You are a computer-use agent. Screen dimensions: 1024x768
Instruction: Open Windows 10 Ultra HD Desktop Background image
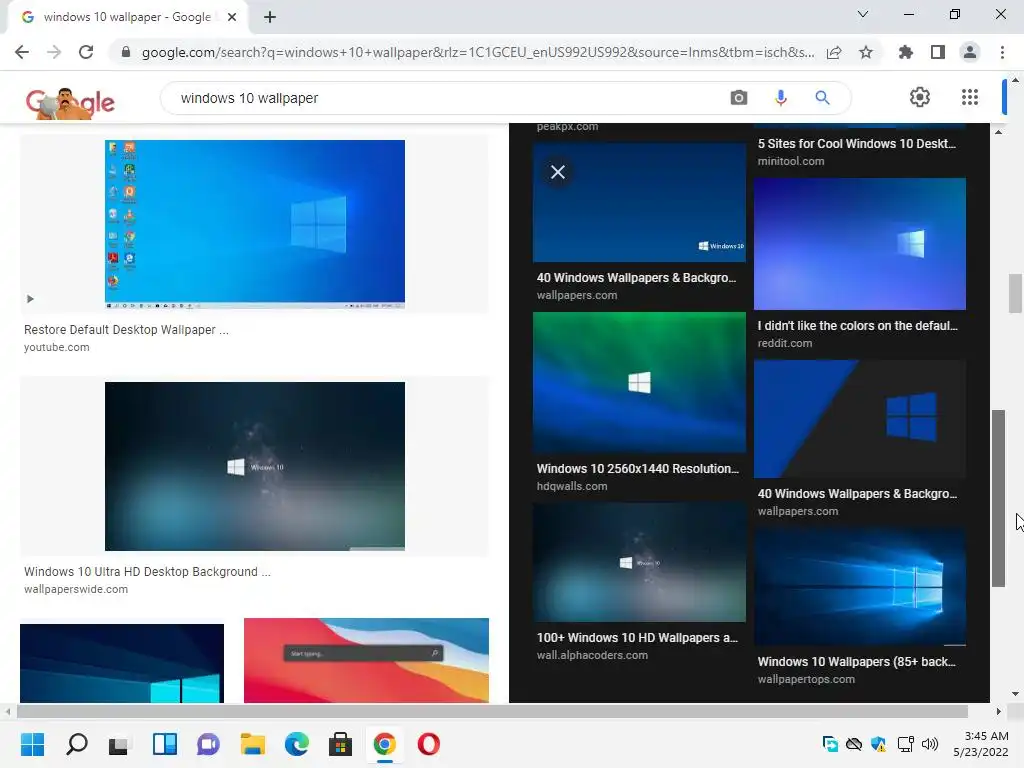[x=255, y=466]
